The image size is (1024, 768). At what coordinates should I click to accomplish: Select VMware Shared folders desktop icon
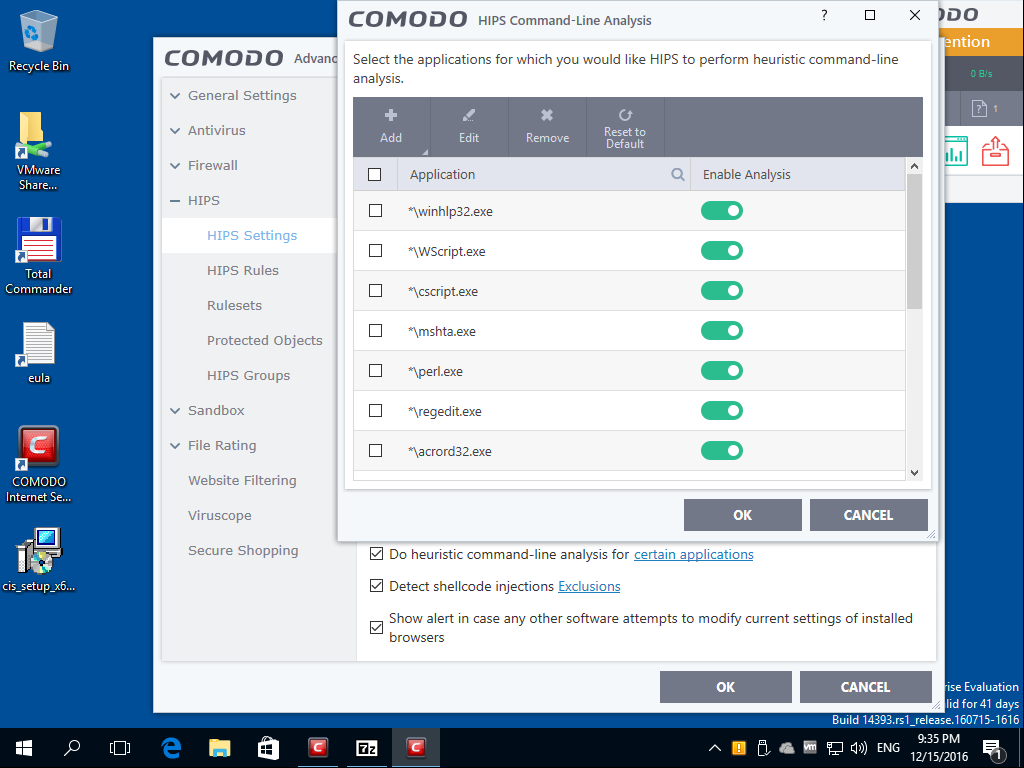(x=39, y=152)
